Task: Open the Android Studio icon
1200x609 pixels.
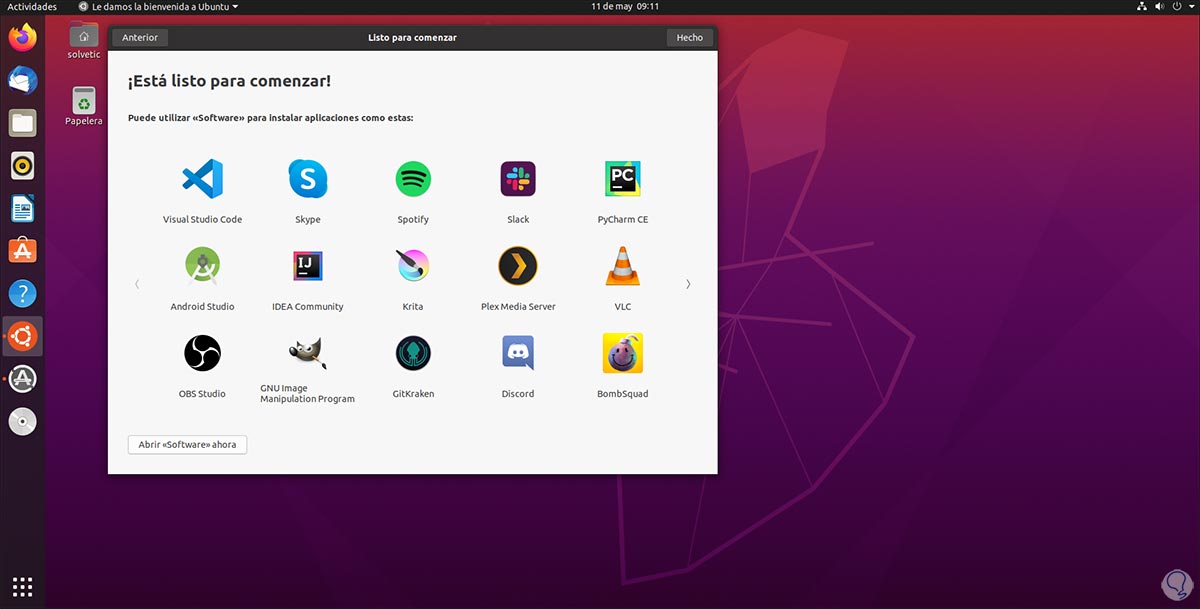Action: pos(202,267)
